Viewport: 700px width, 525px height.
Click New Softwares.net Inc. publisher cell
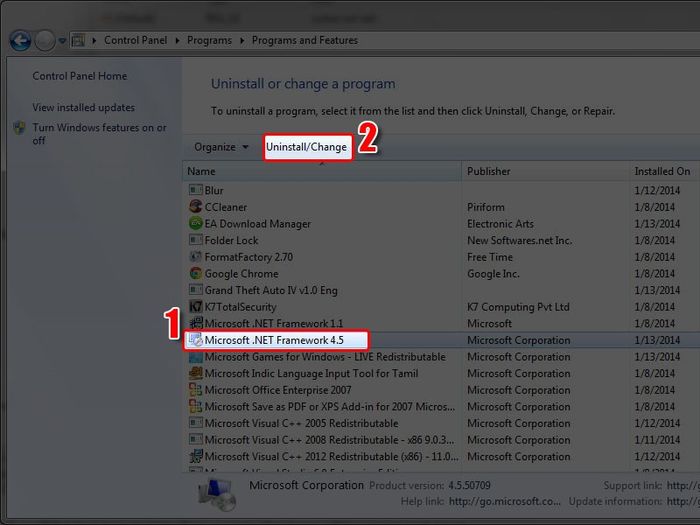click(x=520, y=240)
